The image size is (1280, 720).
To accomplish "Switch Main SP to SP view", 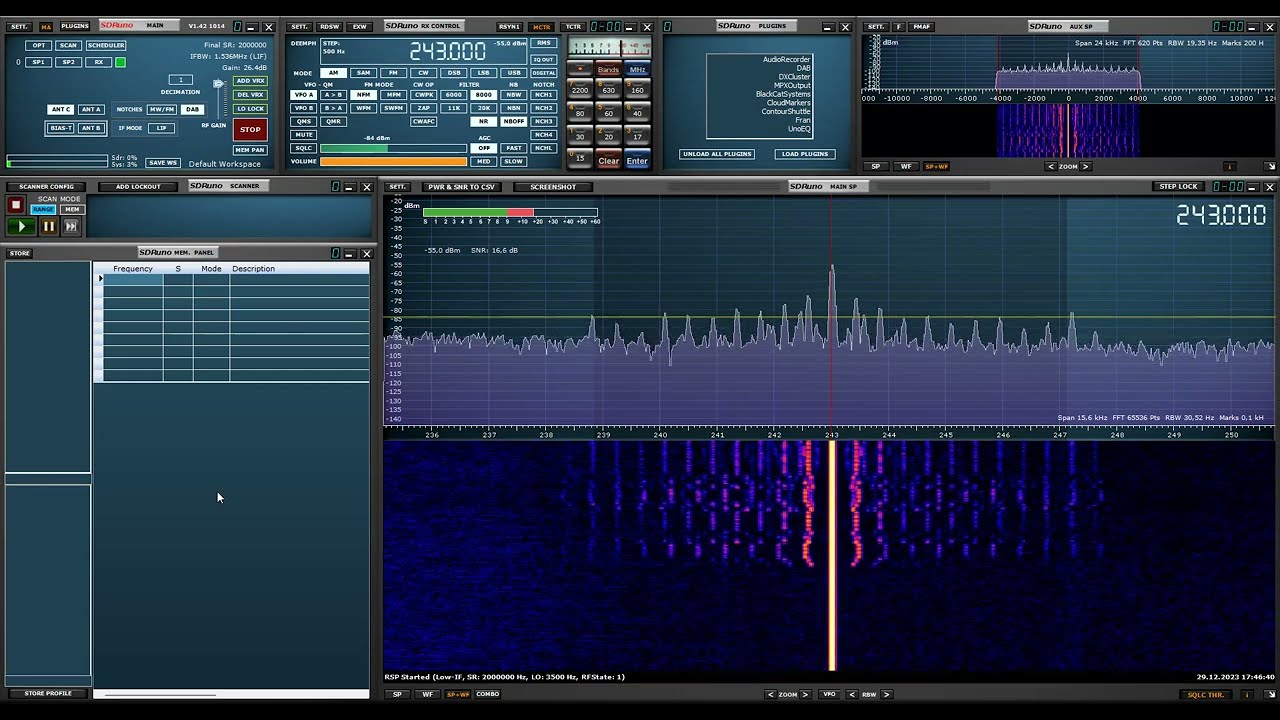I will [x=397, y=694].
